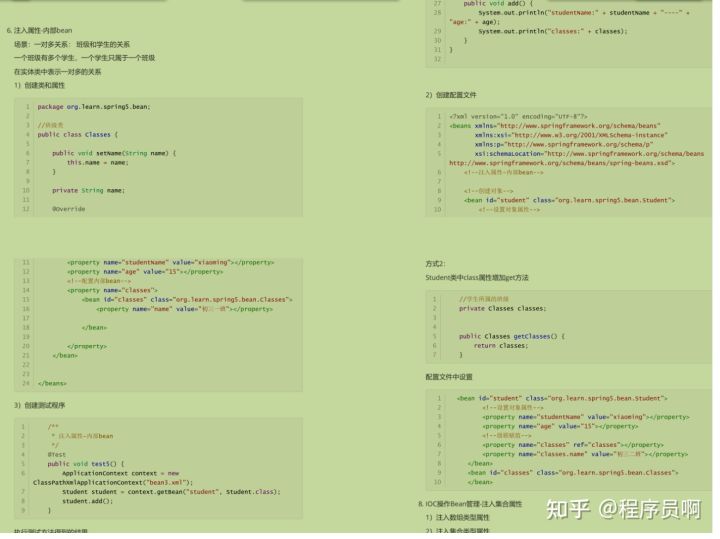The height and width of the screenshot is (539, 720).
Task: Click the code line 'public void test5() {'
Action: point(86,464)
